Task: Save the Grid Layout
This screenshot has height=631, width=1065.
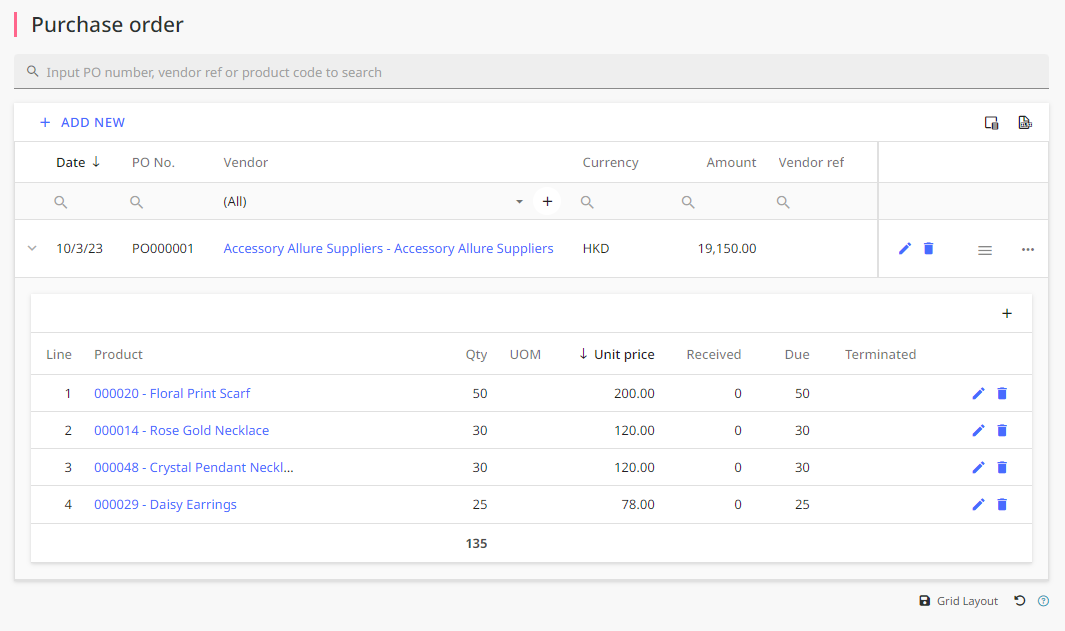Action: point(958,600)
